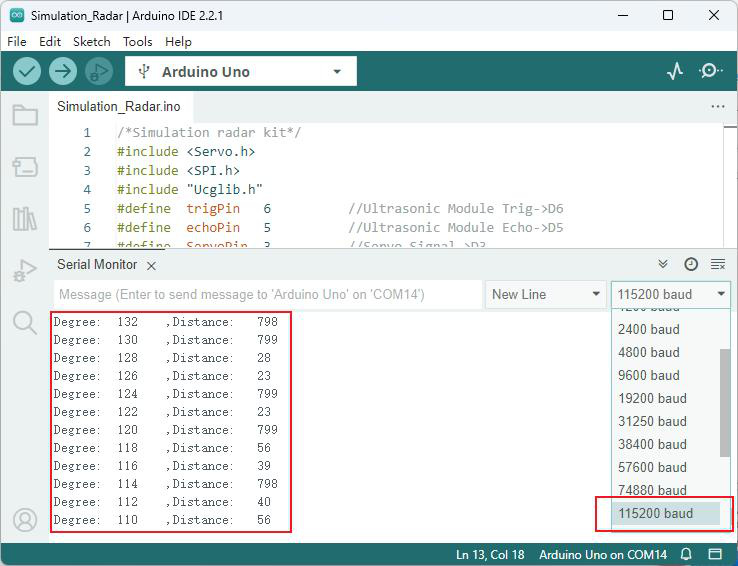The width and height of the screenshot is (738, 566).
Task: Choose 31250 baud from the list
Action: [666, 422]
